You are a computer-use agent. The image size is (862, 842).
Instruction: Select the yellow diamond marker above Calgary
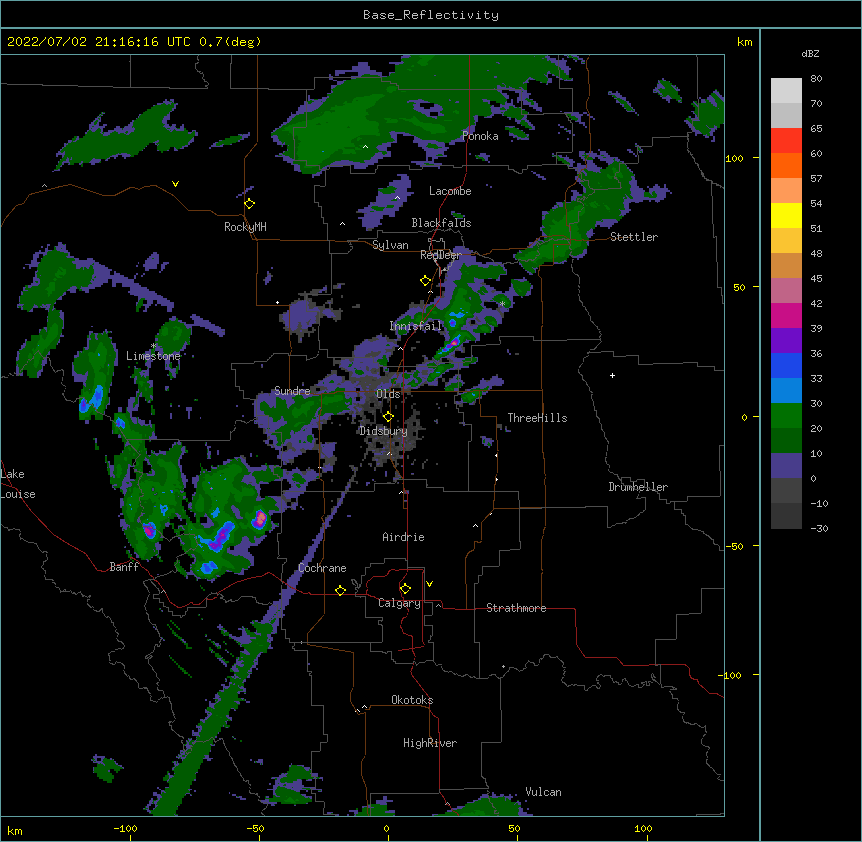tap(405, 589)
